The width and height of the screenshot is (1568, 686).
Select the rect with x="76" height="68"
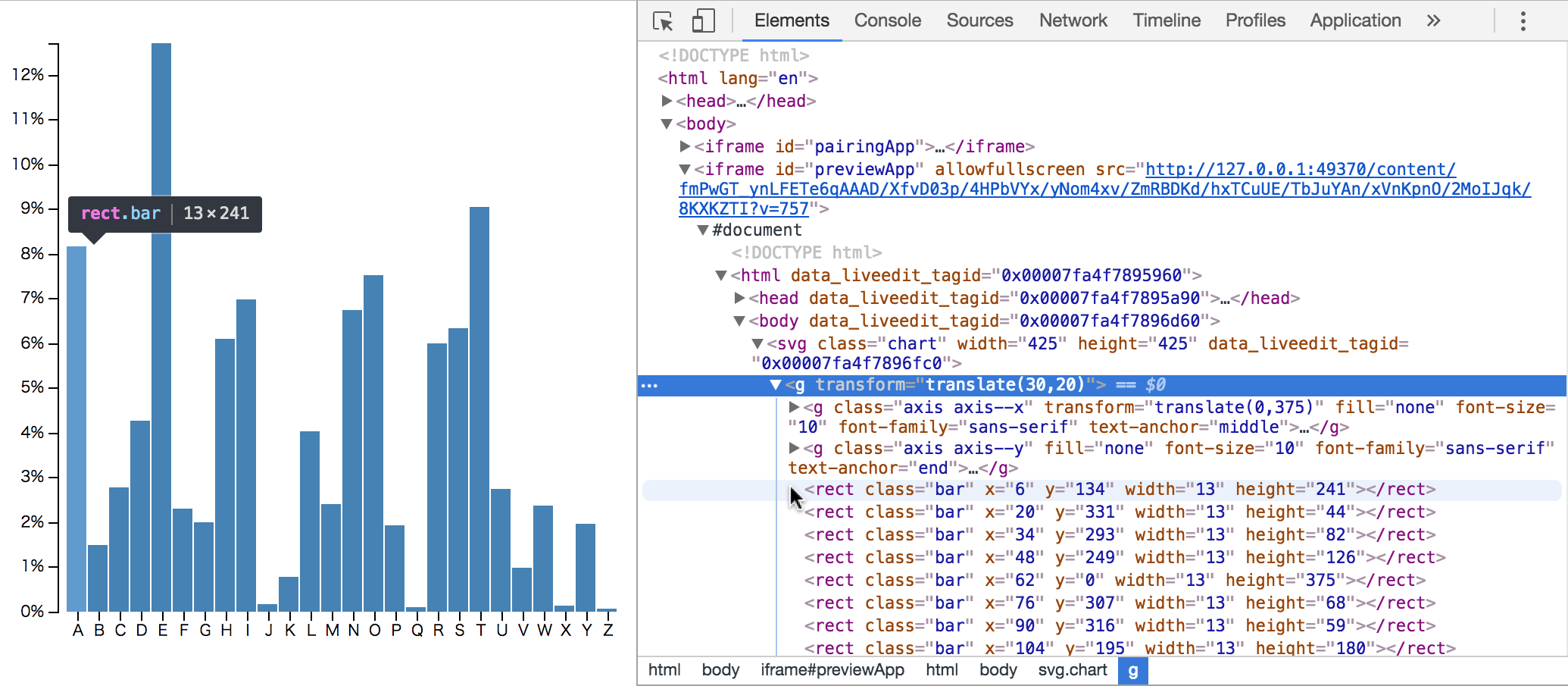[x=1120, y=603]
